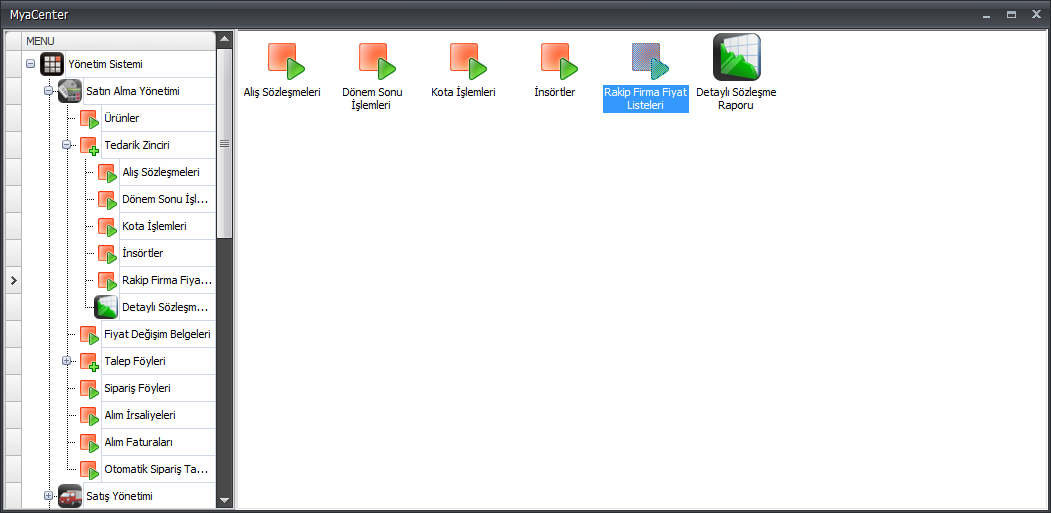This screenshot has width=1051, height=513.
Task: Select Alış Sözleşmeleri label in tree
Action: point(161,172)
